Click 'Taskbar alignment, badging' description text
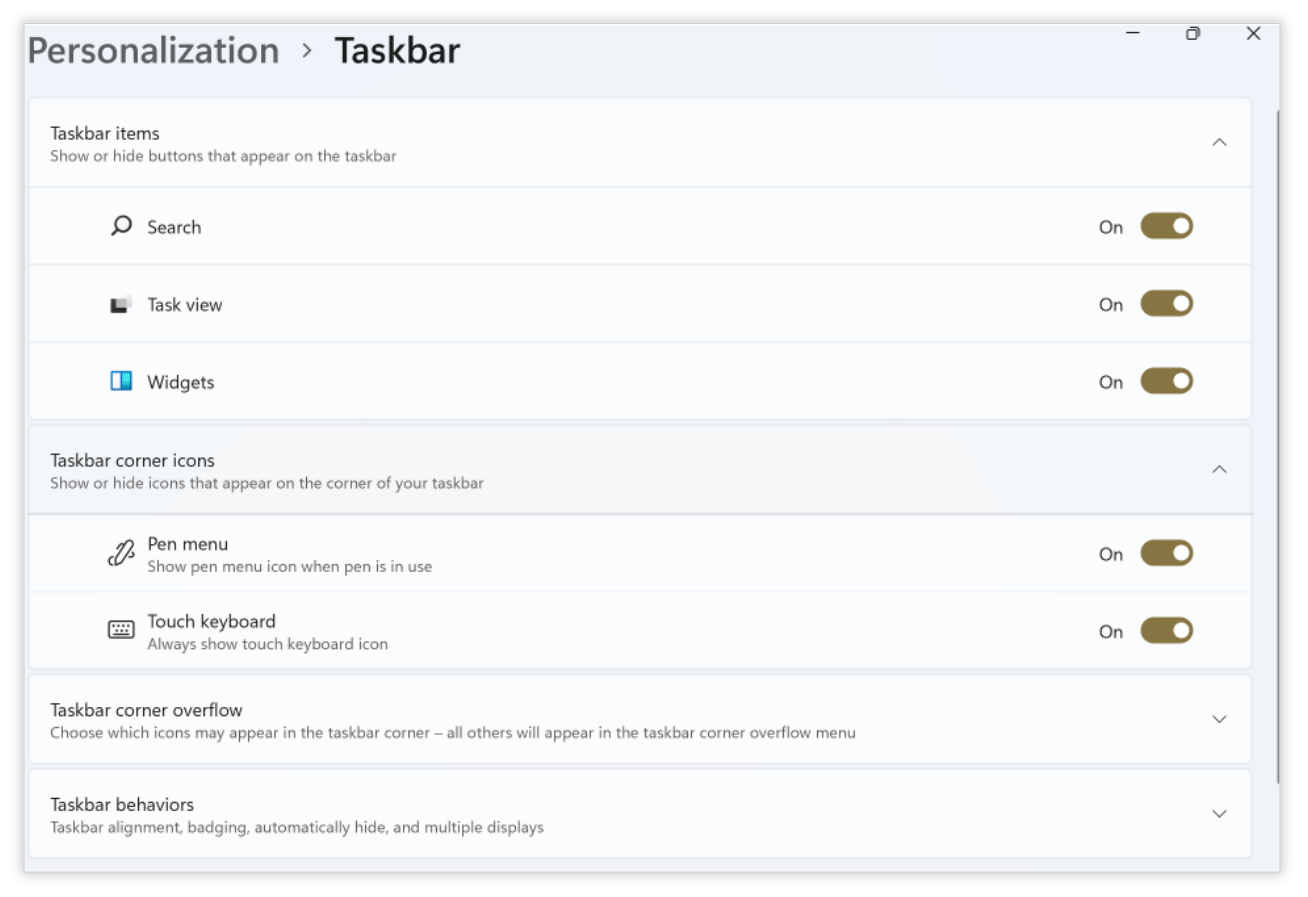 tap(297, 828)
